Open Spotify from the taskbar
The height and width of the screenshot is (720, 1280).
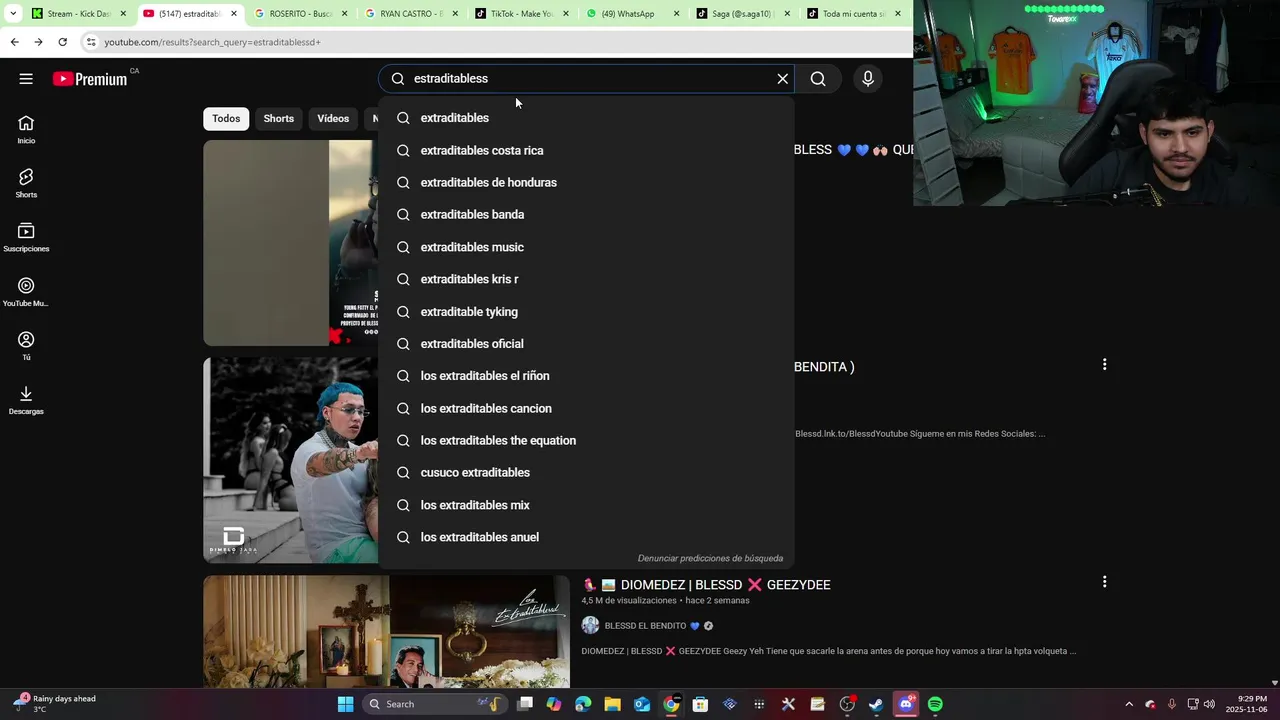935,704
